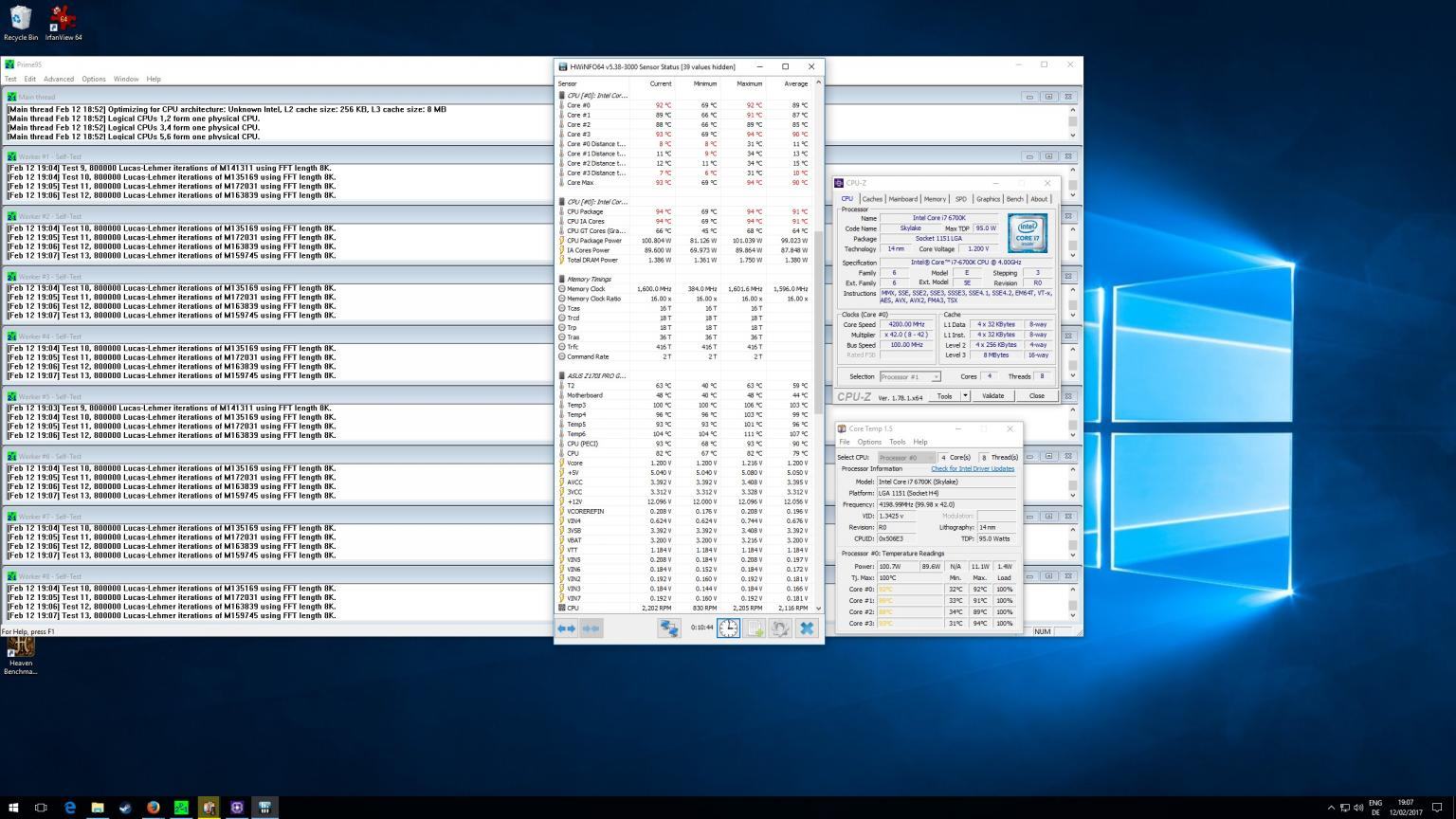1456x819 pixels.
Task: Open IrfanView 64 desktop shortcut
Action: click(64, 23)
